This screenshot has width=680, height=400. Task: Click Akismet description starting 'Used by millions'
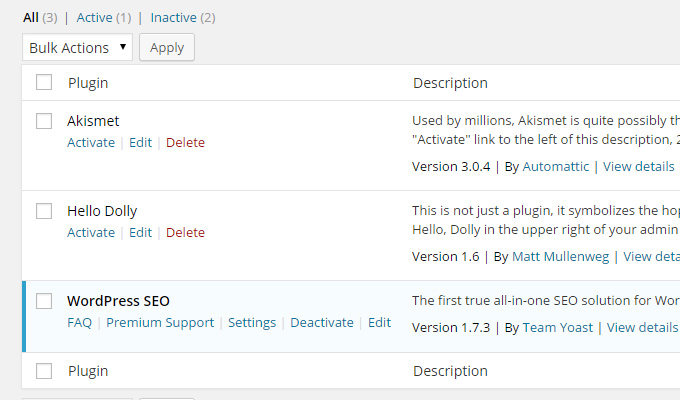click(x=546, y=130)
